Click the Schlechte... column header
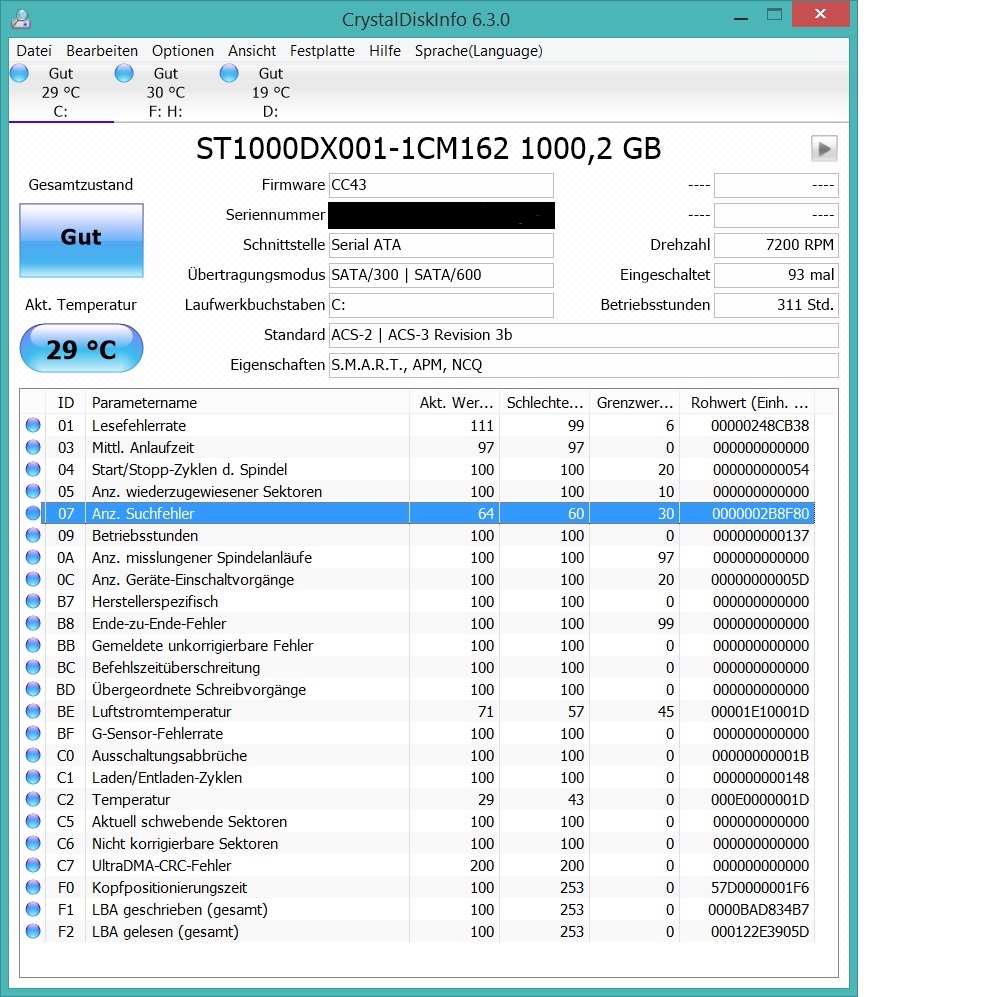Viewport: 1000px width, 997px height. 544,402
